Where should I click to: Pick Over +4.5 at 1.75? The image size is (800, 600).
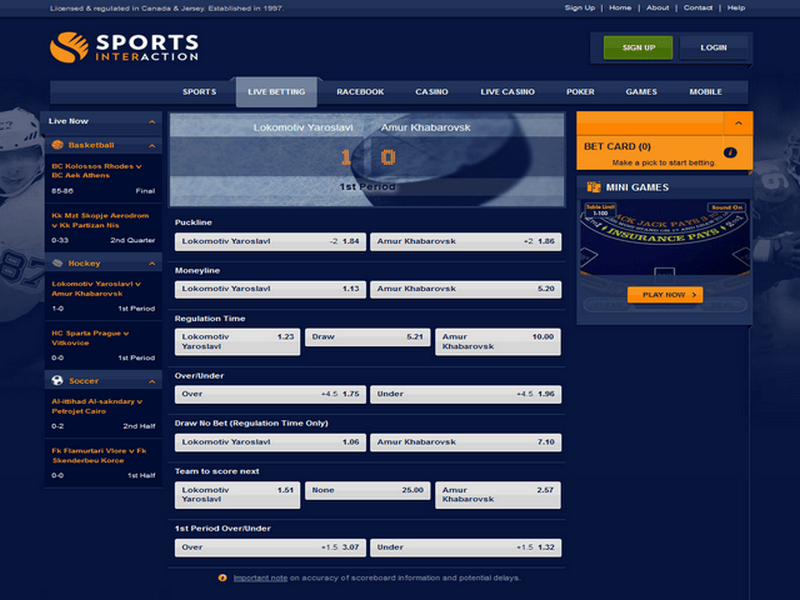tap(270, 394)
